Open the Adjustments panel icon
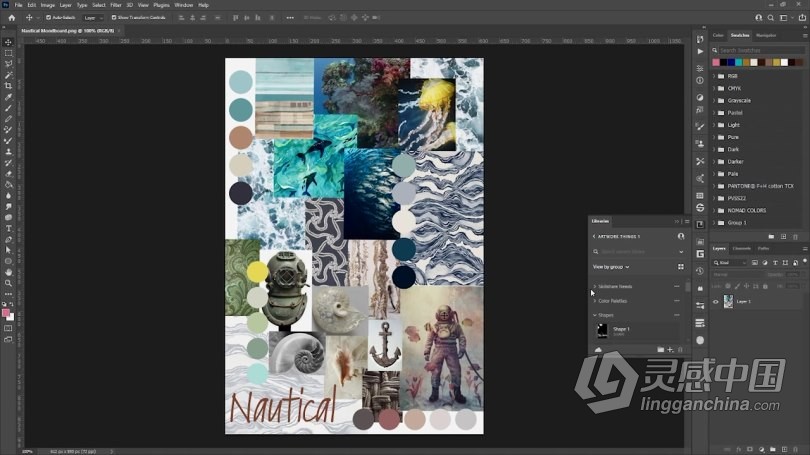Viewport: 810px width, 455px height. point(700,97)
